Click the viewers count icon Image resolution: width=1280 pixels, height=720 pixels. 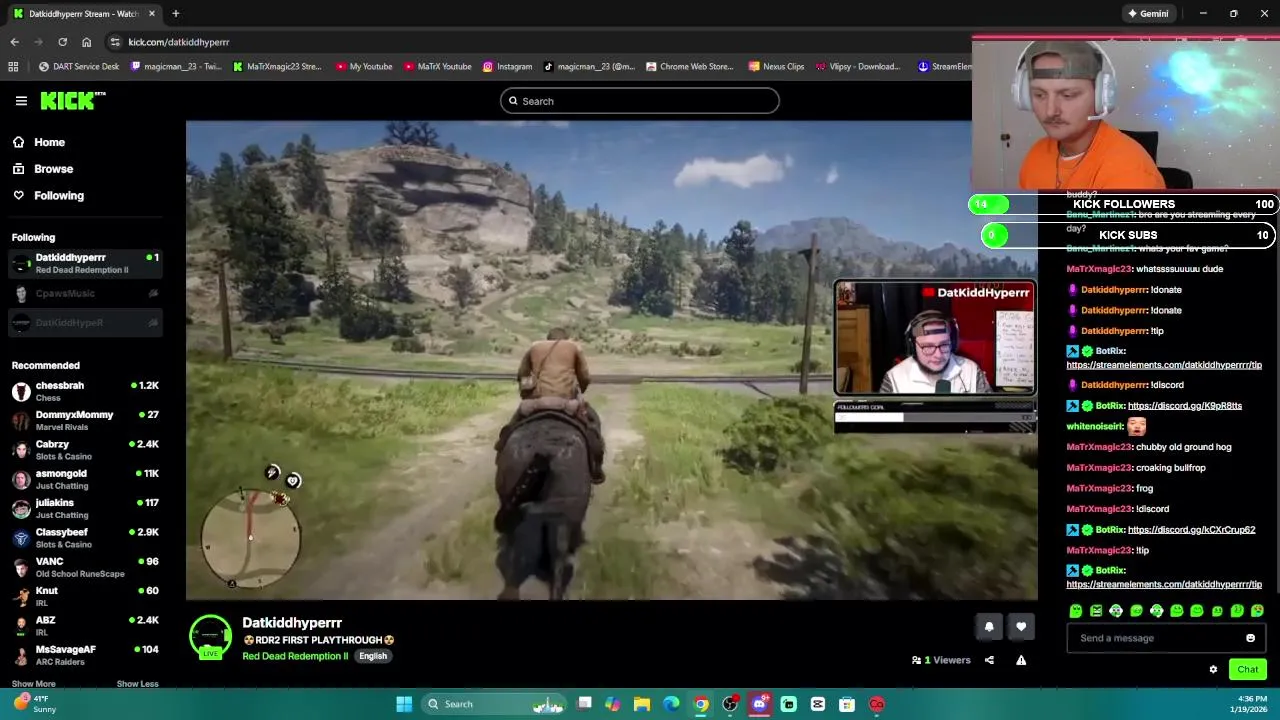(x=916, y=660)
